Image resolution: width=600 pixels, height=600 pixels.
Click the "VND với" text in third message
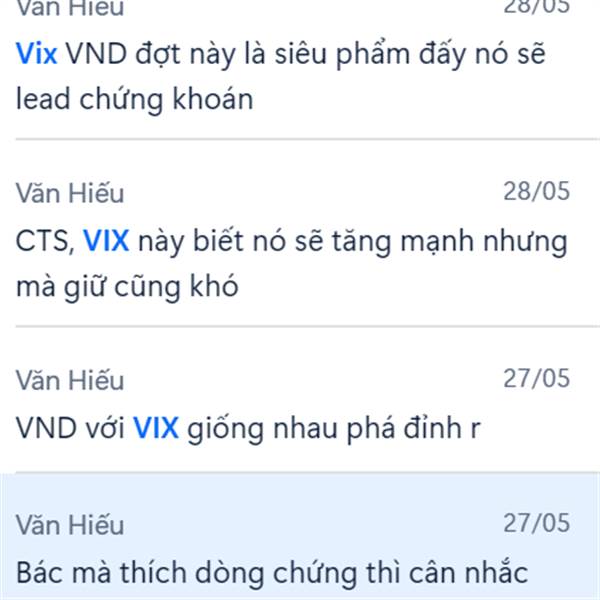(70, 428)
